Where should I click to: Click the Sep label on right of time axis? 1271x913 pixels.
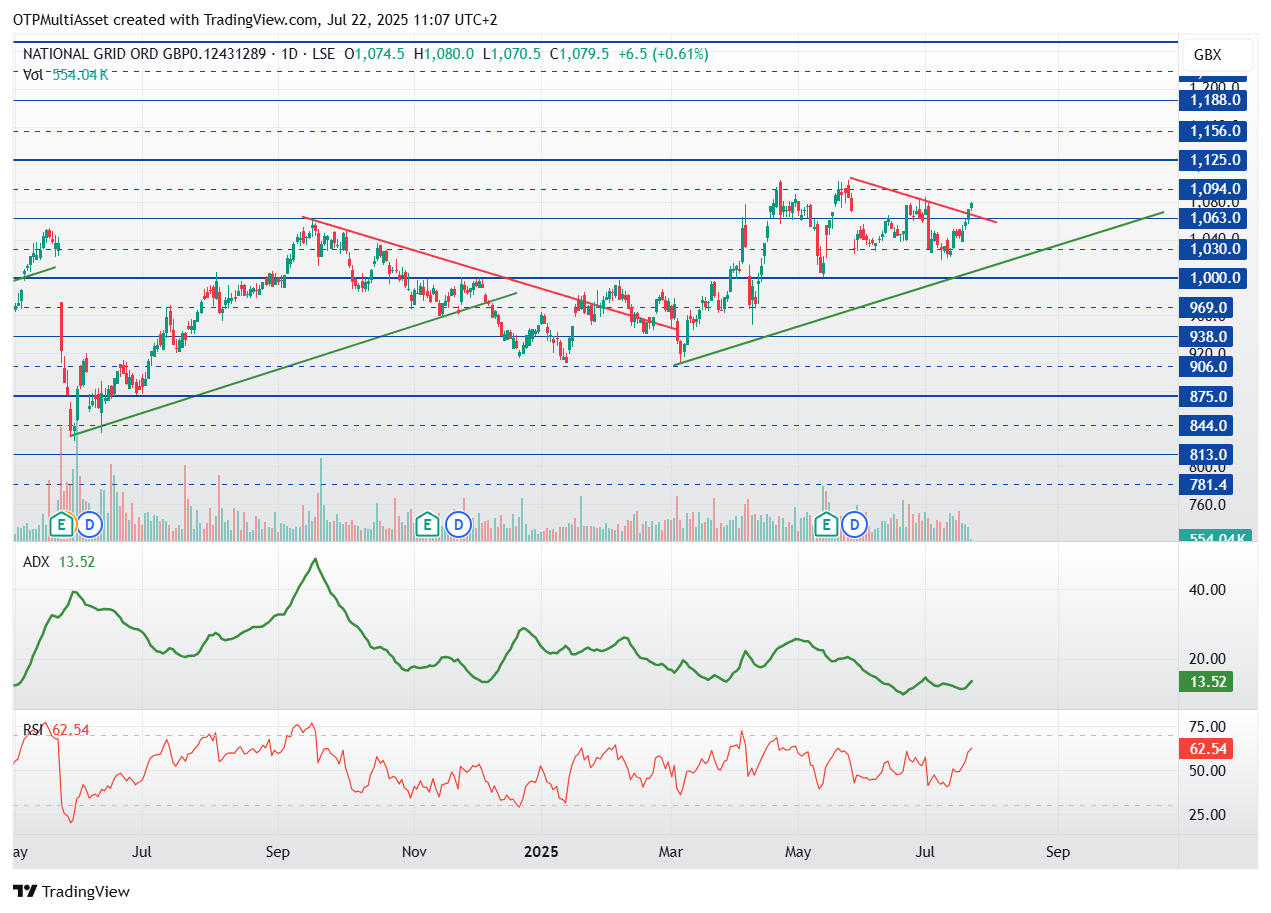click(x=1058, y=852)
